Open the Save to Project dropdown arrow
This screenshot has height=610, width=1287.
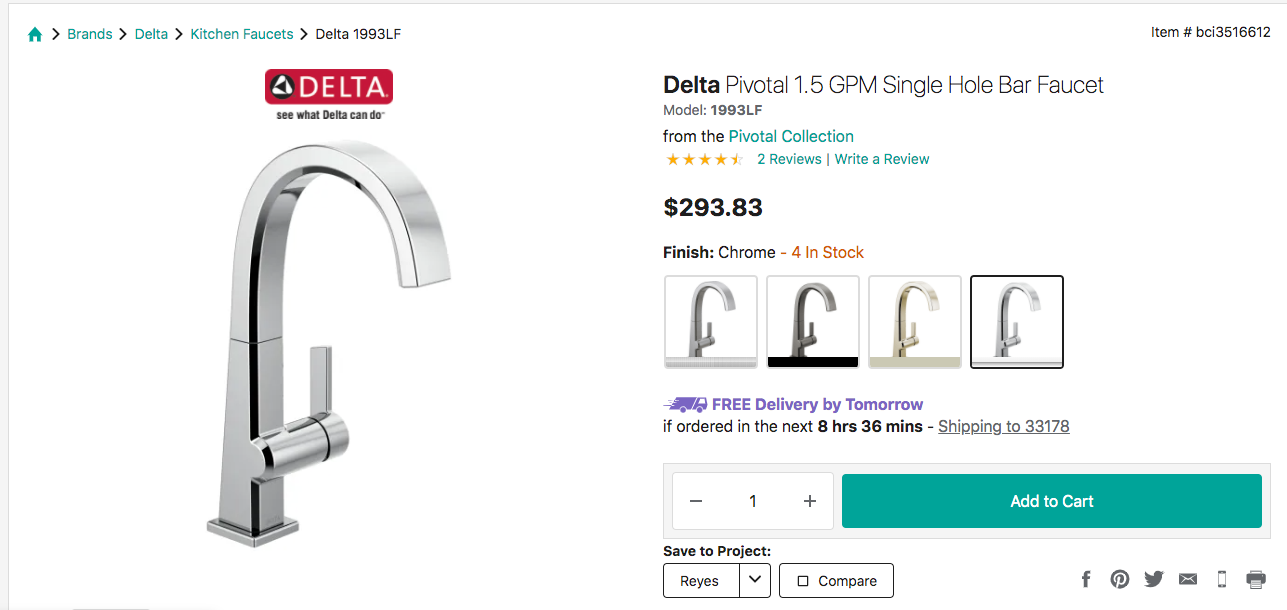[755, 580]
